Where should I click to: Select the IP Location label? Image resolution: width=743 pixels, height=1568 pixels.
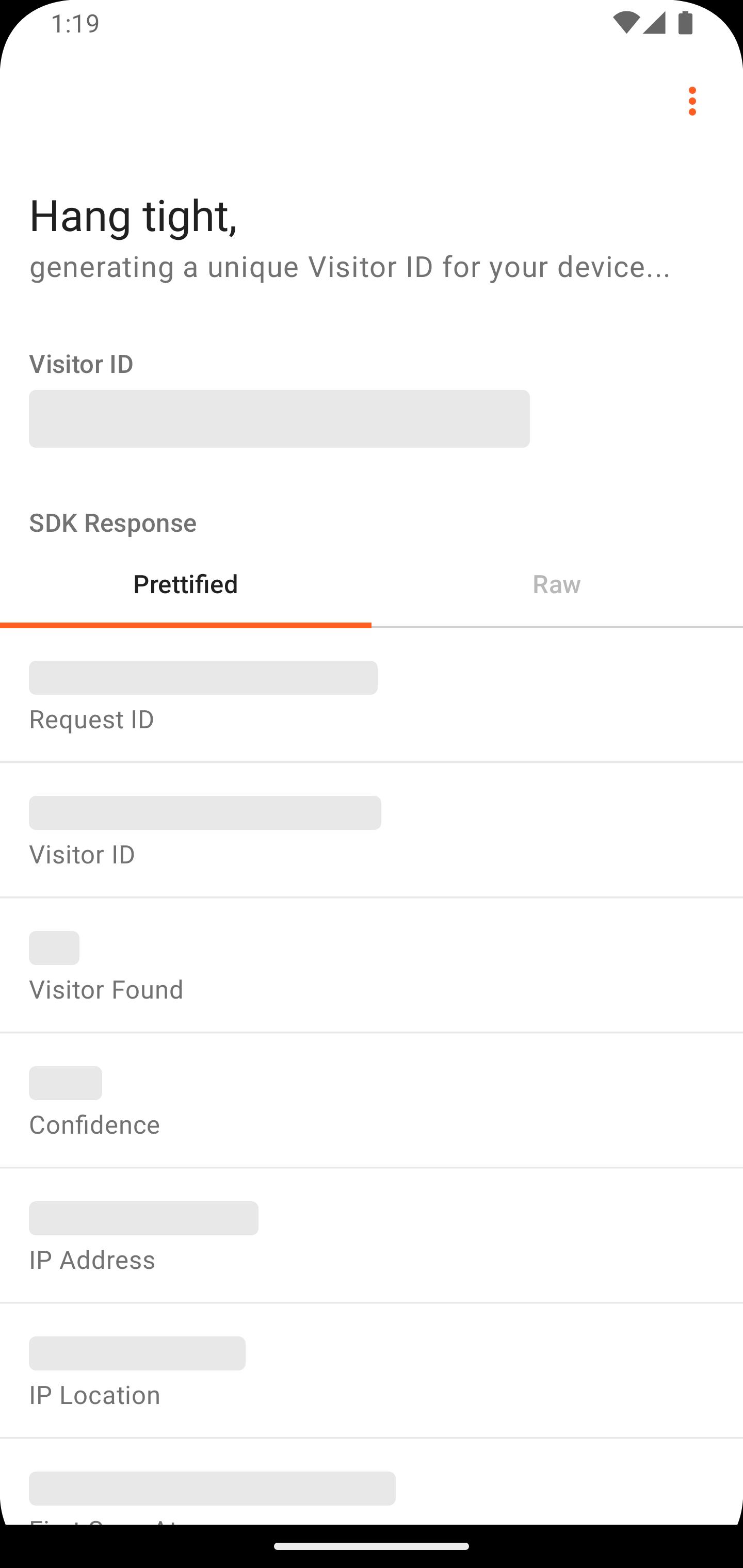point(94,1395)
